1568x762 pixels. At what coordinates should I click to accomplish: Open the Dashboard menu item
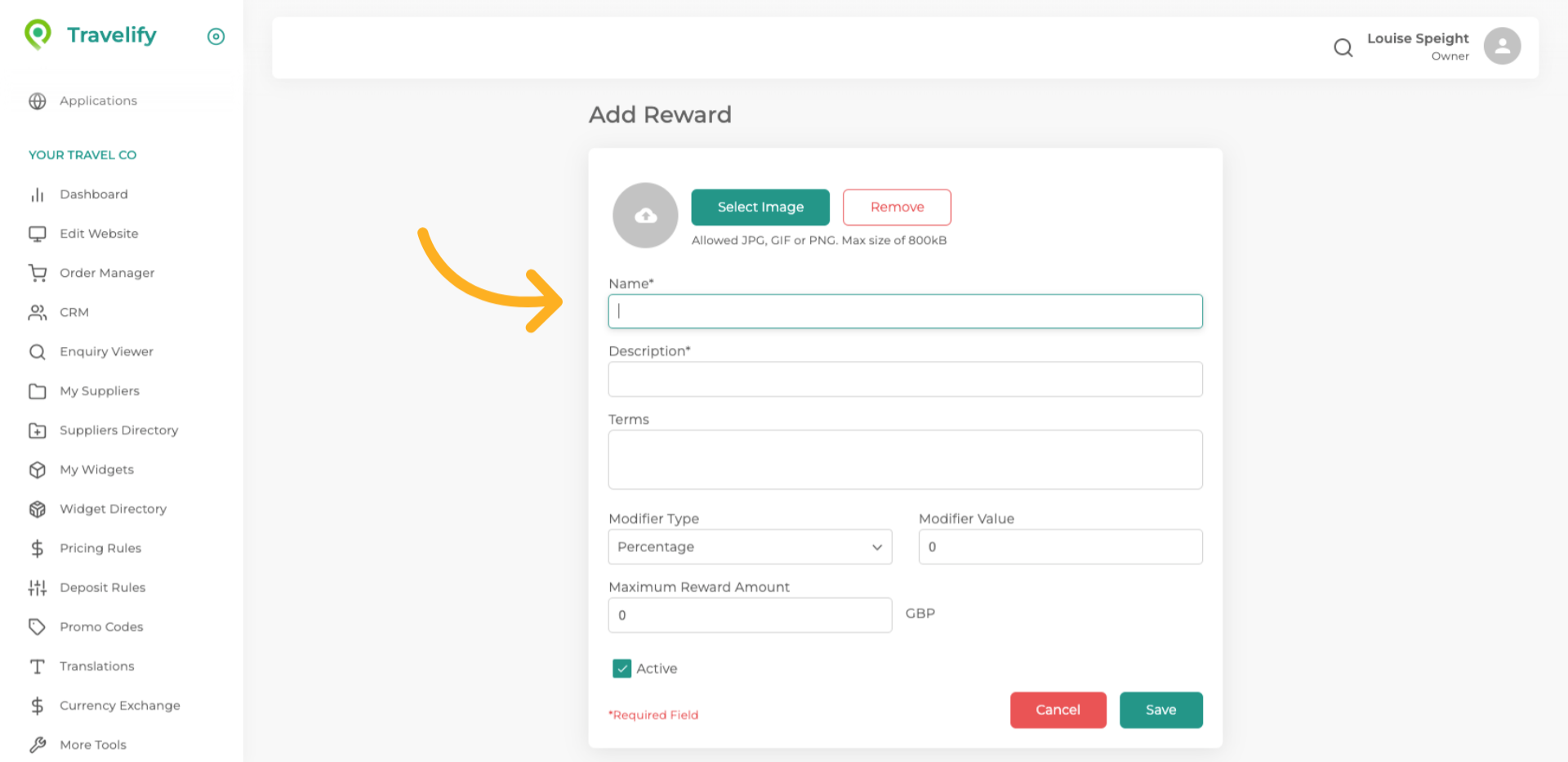tap(93, 194)
